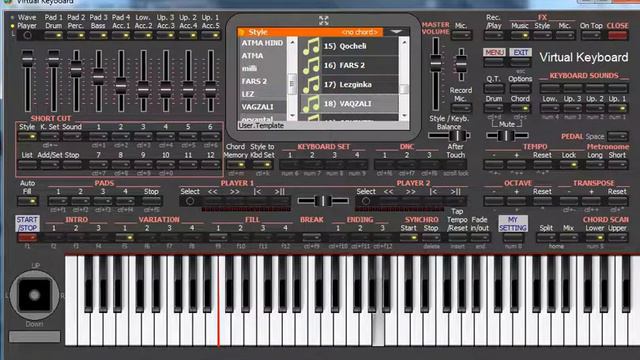The width and height of the screenshot is (640, 360).
Task: Click the MENU button
Action: (494, 52)
